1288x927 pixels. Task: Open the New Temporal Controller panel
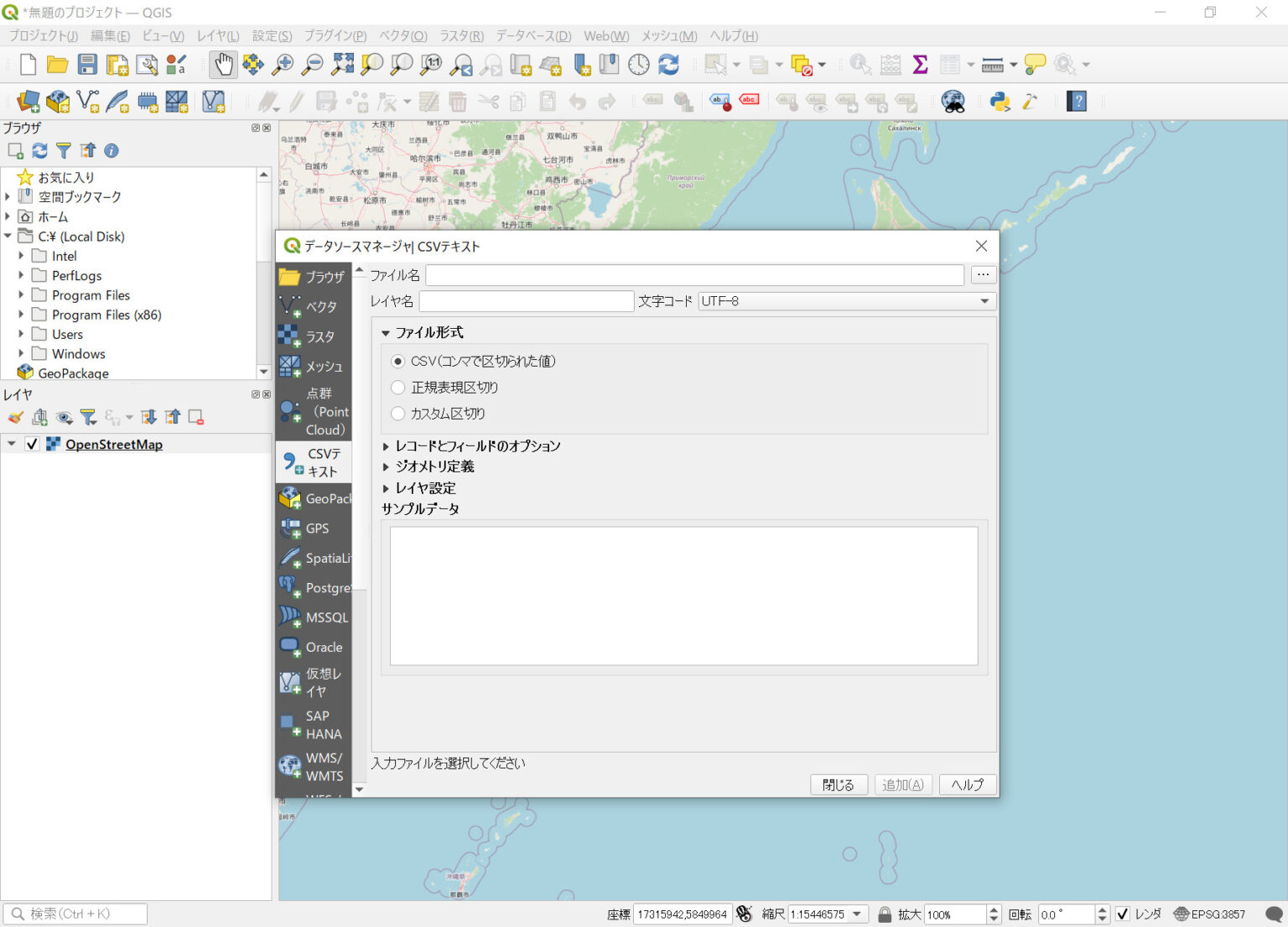(638, 64)
